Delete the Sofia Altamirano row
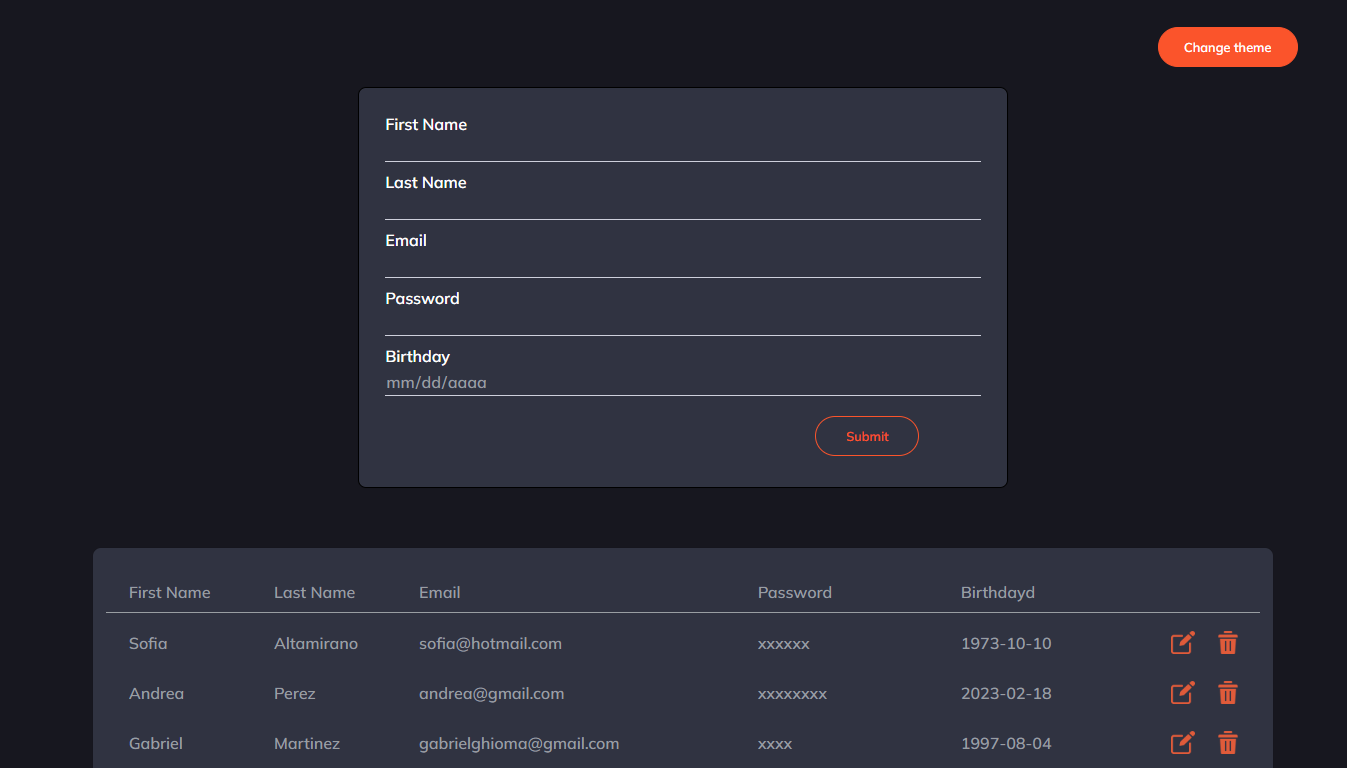 (1228, 643)
